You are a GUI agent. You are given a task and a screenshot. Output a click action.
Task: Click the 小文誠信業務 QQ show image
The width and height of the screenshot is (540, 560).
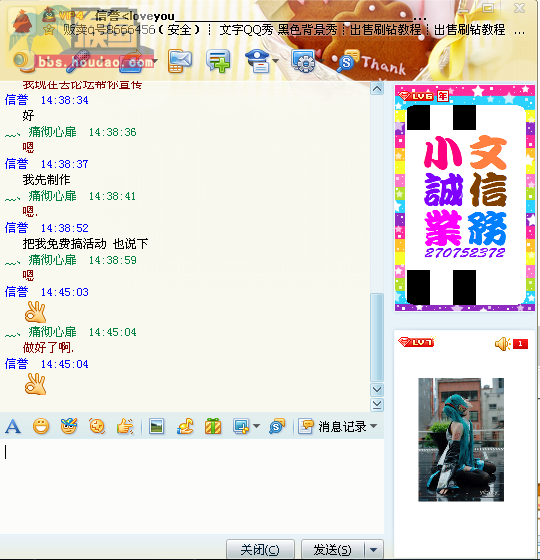(465, 198)
